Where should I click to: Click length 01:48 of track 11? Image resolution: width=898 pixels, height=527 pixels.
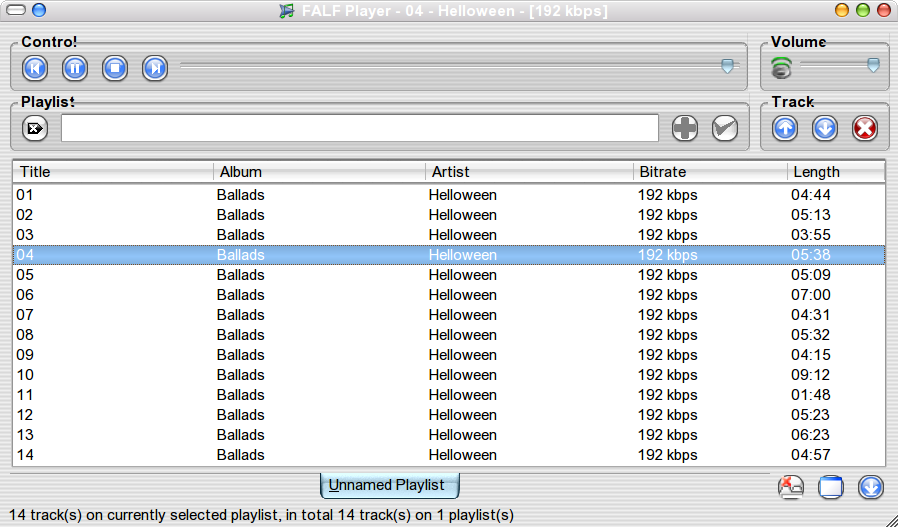point(810,395)
